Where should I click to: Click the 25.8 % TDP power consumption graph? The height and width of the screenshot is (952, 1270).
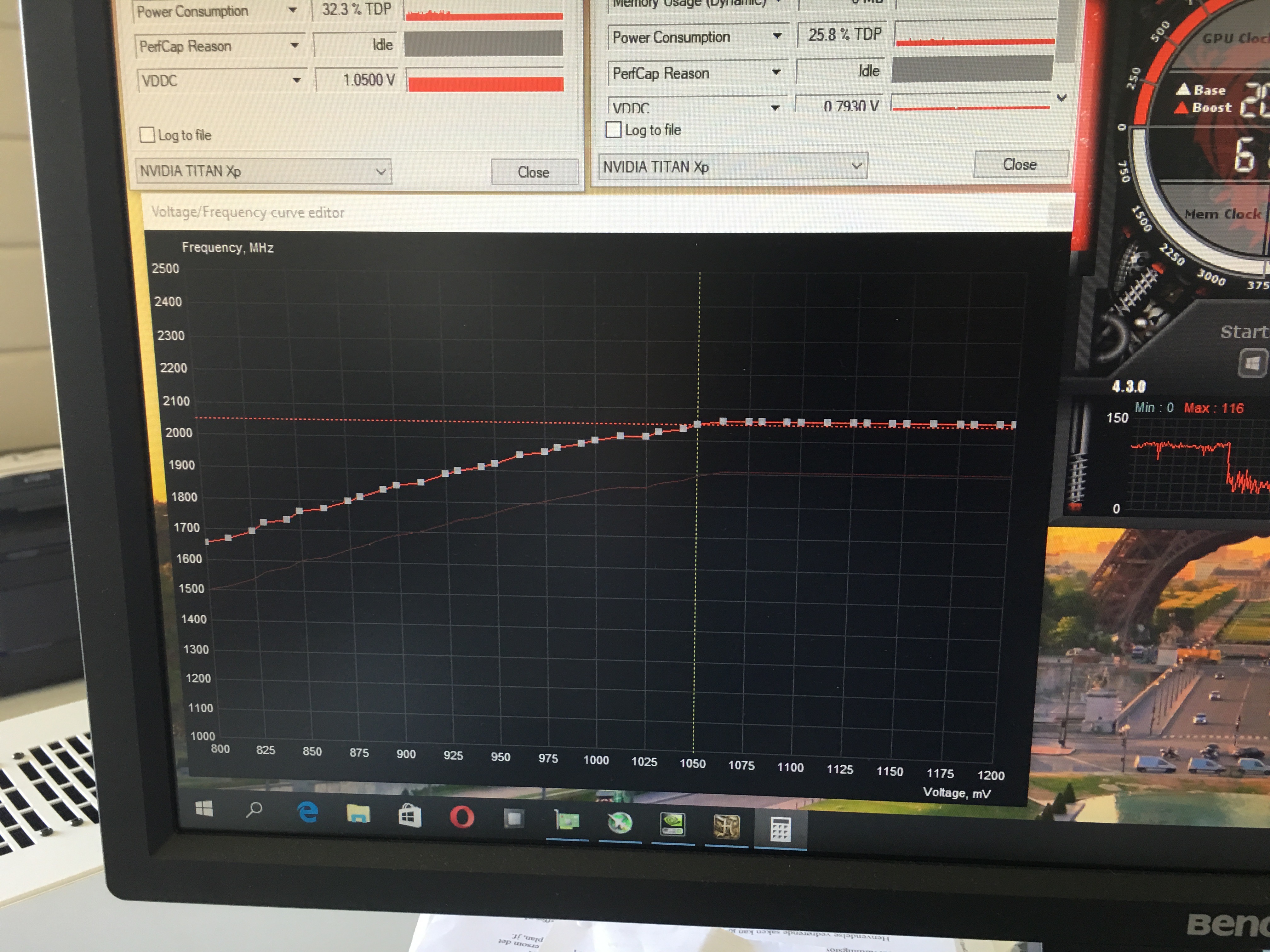coord(975,33)
